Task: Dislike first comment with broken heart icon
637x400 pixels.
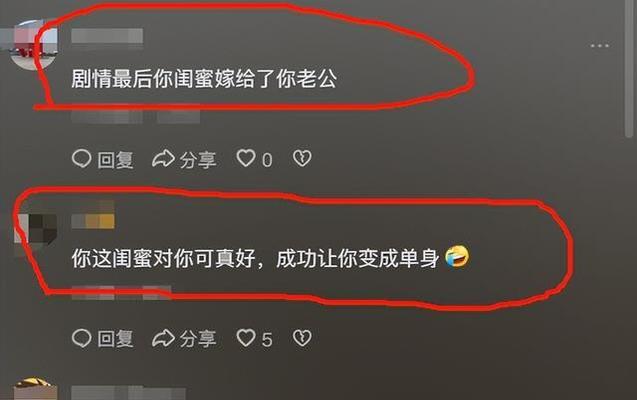Action: (302, 158)
